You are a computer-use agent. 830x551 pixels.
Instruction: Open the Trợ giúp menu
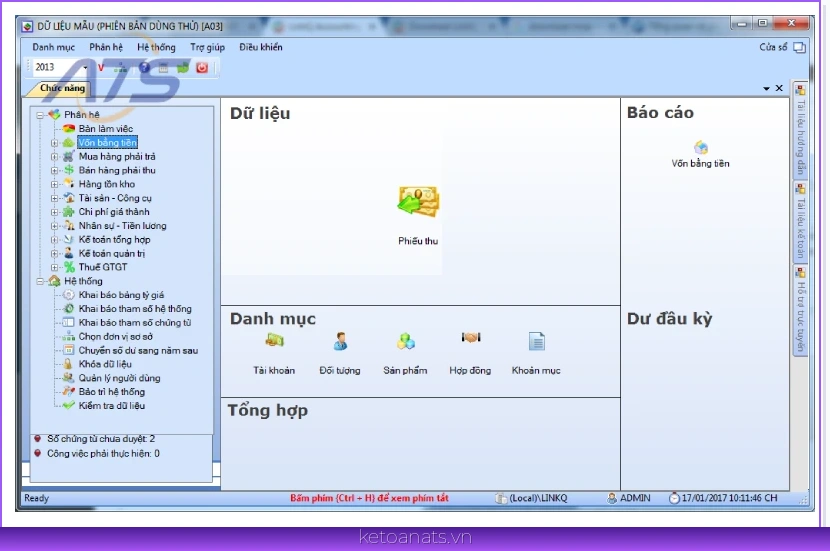pyautogui.click(x=208, y=47)
